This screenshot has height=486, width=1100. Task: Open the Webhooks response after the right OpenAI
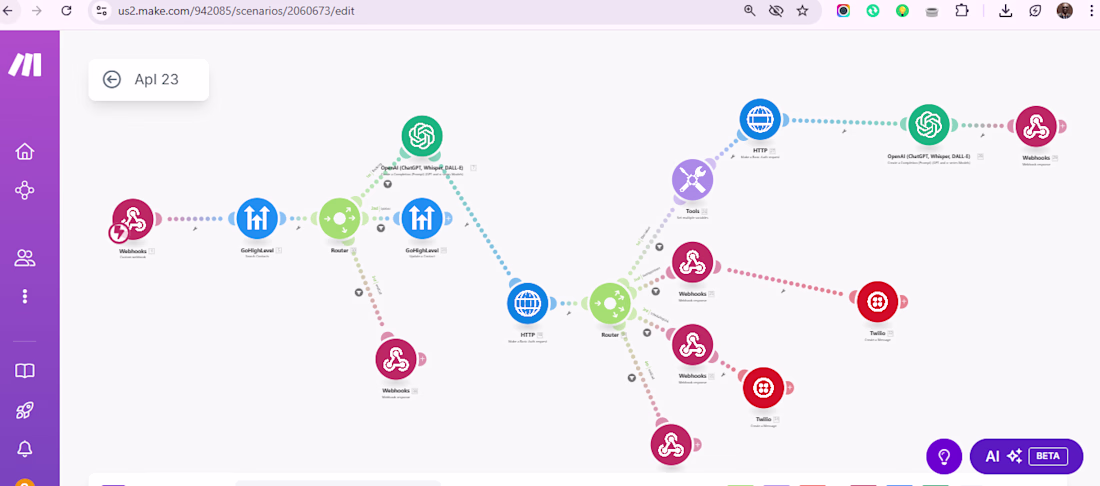point(1036,126)
